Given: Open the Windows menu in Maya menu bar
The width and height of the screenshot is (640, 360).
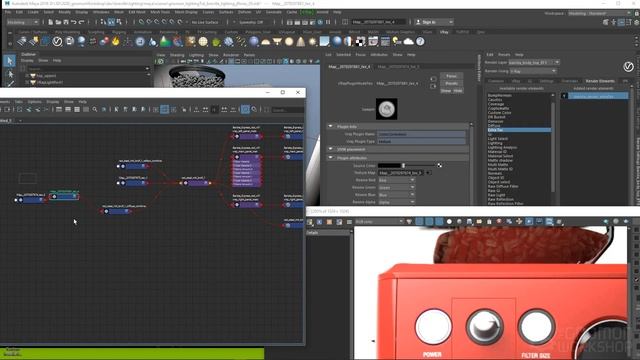Looking at the screenshot, I should (x=101, y=12).
